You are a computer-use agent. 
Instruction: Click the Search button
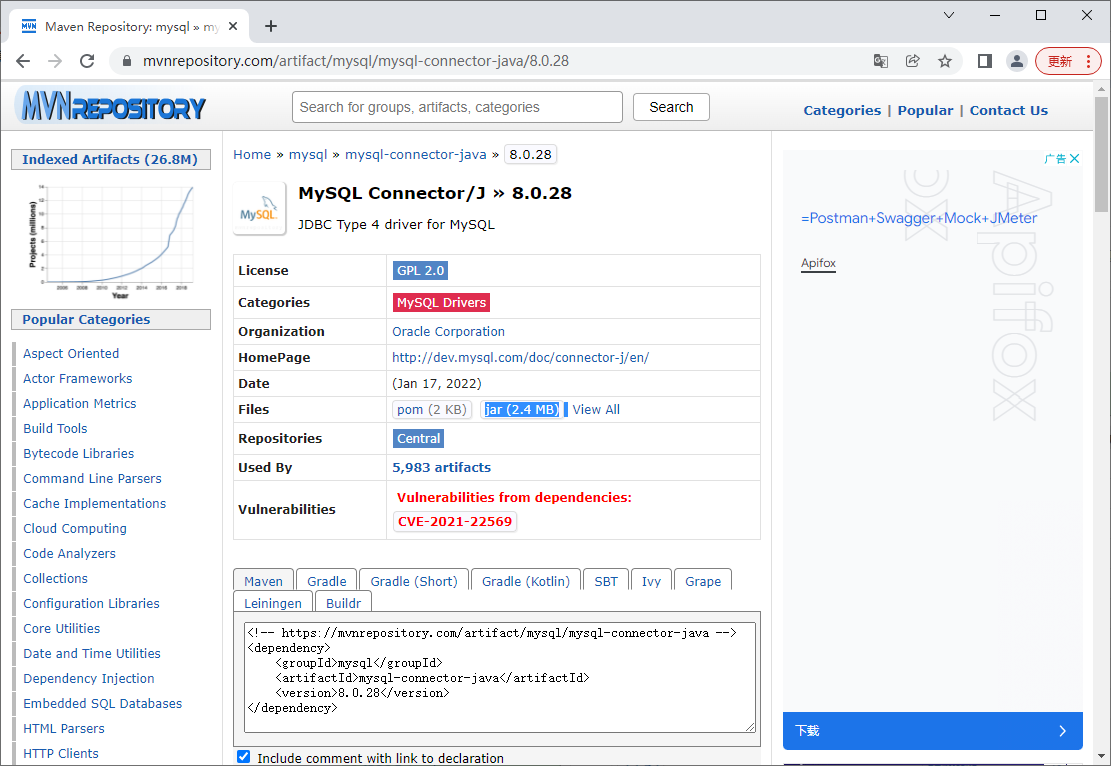[x=671, y=107]
